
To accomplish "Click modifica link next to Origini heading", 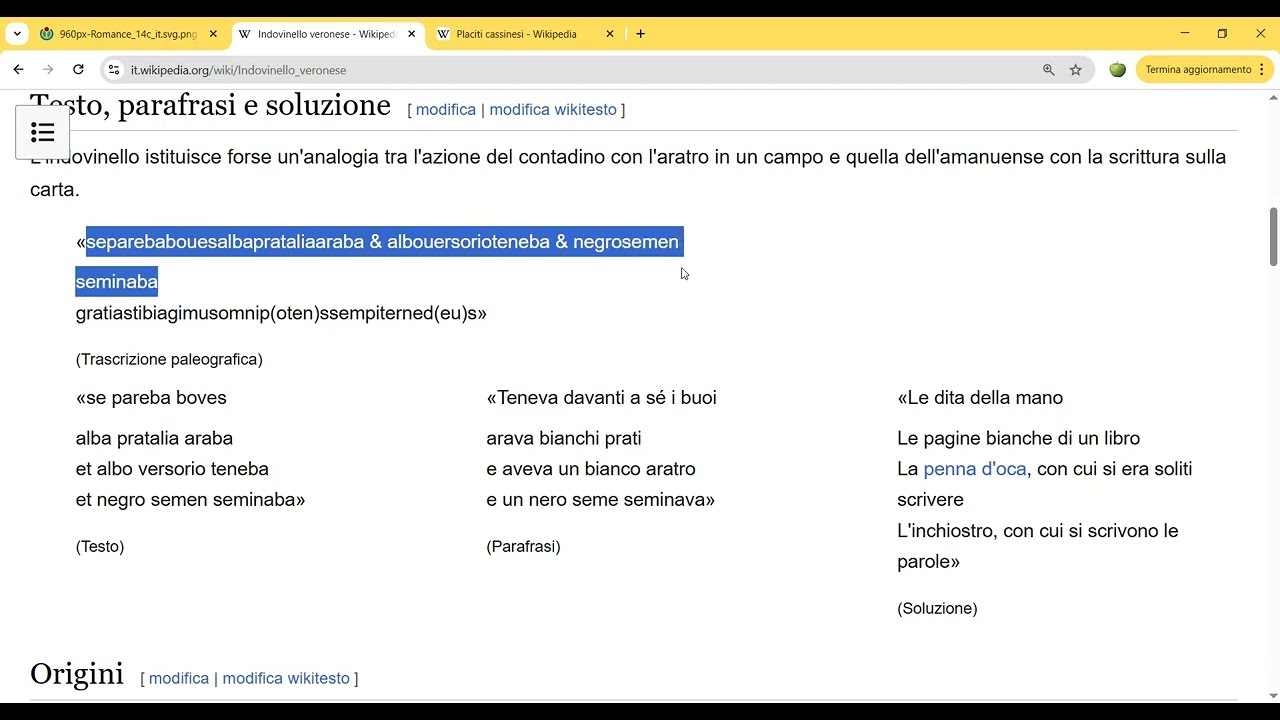I will (x=179, y=678).
